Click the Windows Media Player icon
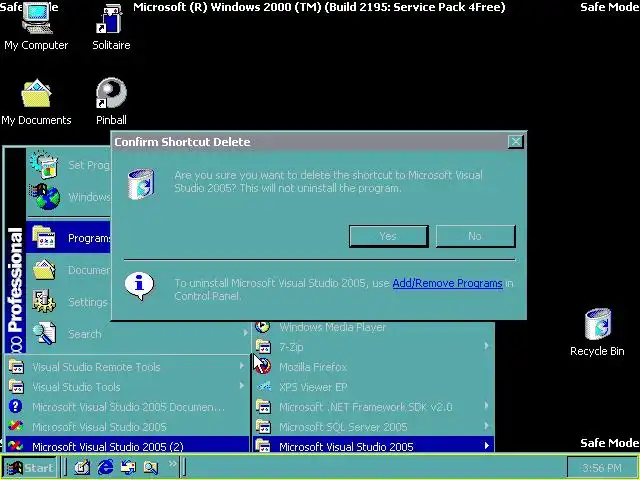 tap(262, 327)
